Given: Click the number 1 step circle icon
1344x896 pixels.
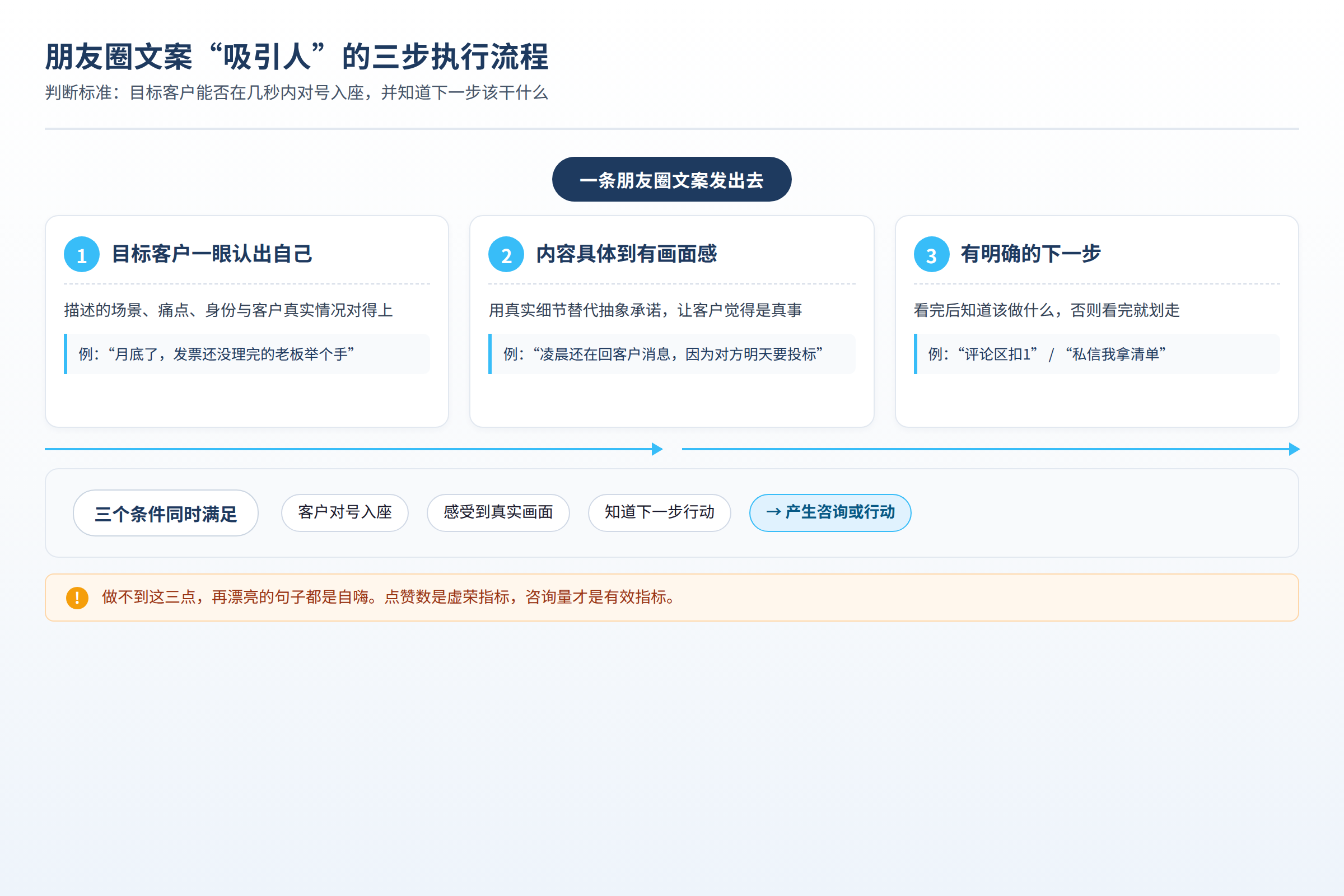Looking at the screenshot, I should pos(82,254).
